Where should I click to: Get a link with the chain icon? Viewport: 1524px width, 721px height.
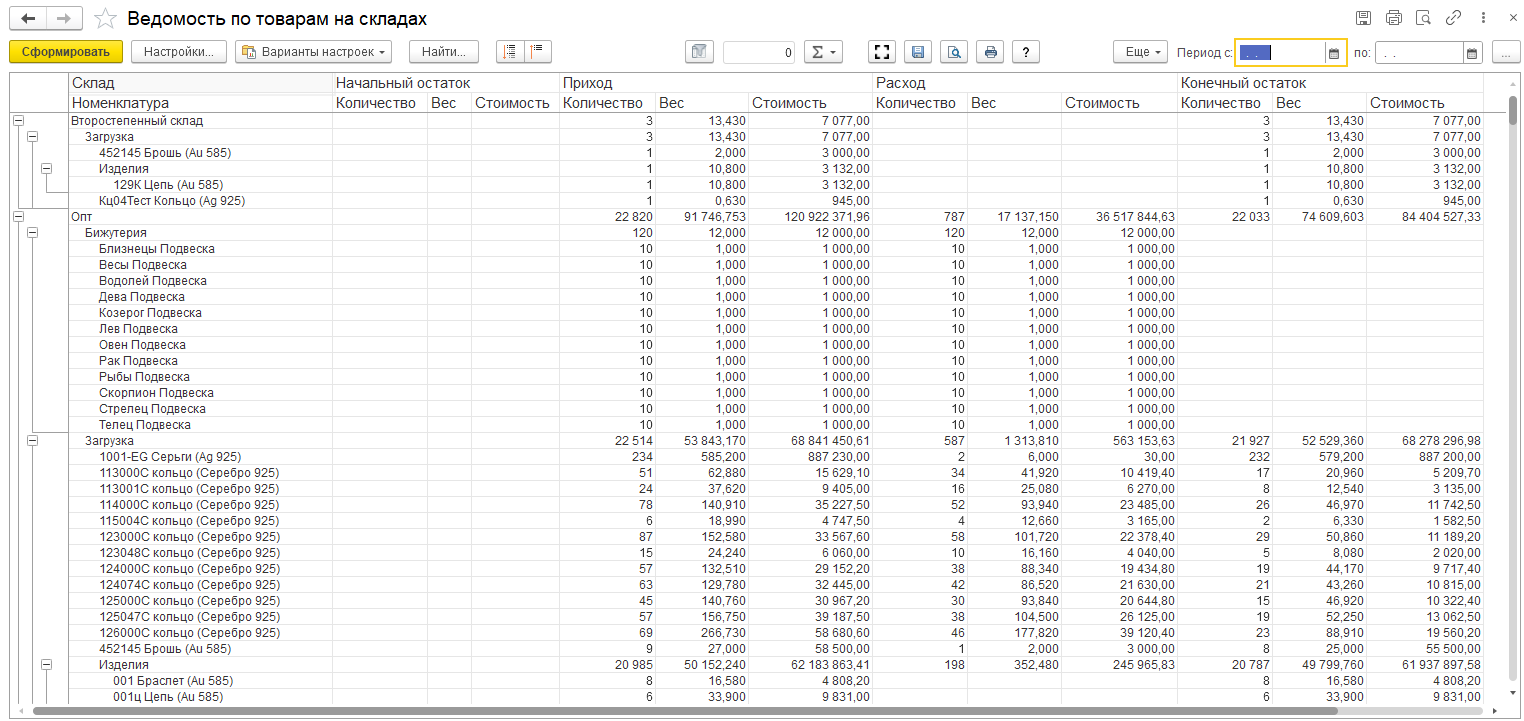click(x=1453, y=18)
